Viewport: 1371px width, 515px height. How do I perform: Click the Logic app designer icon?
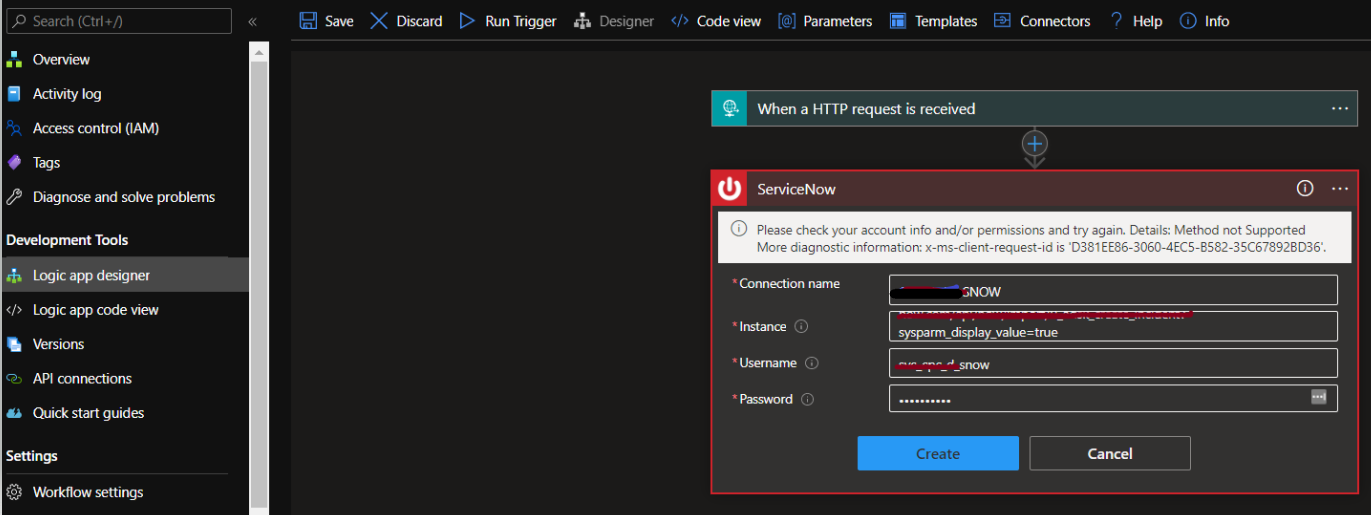14,275
